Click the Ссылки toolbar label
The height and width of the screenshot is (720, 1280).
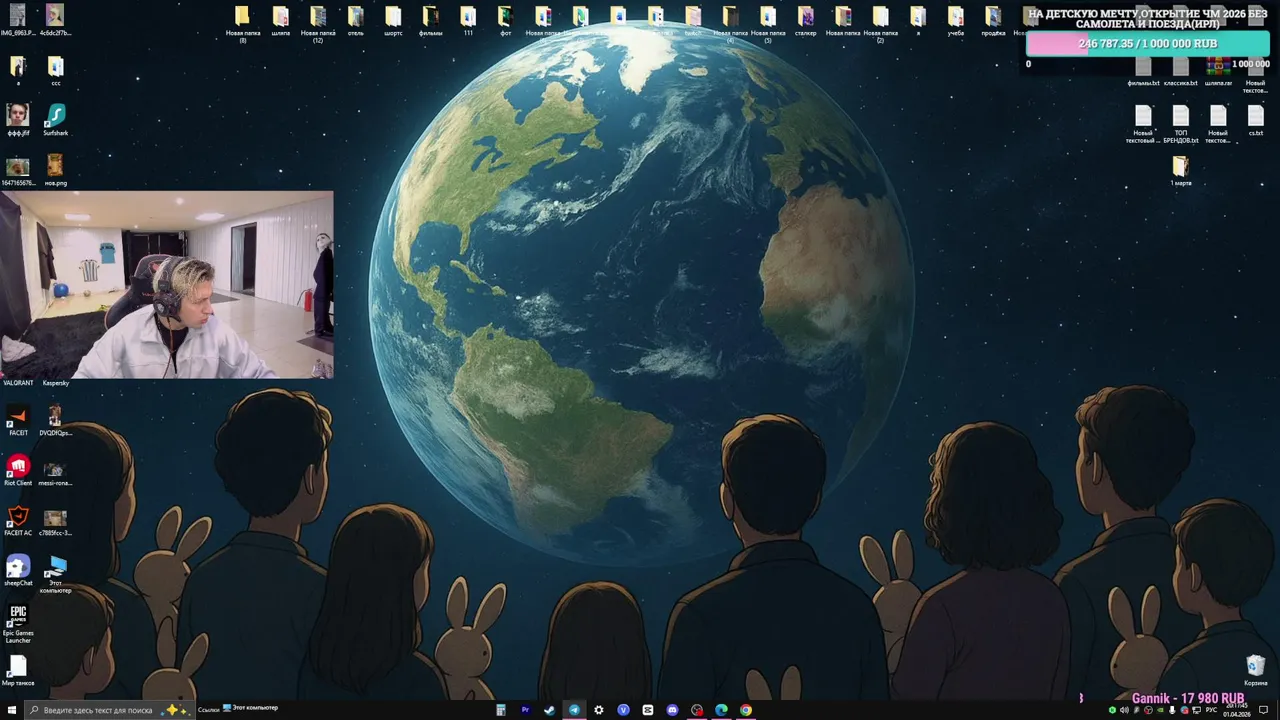[208, 709]
